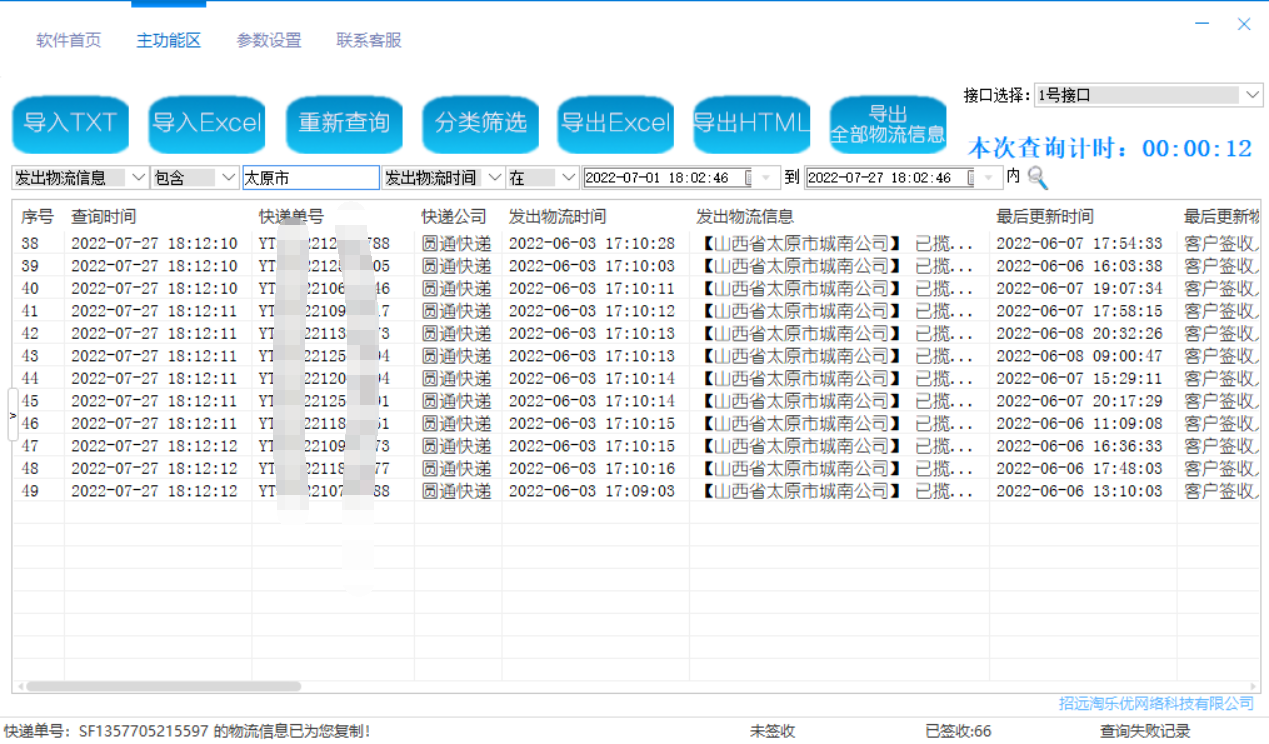Open the 参数设置 tab

pos(269,41)
